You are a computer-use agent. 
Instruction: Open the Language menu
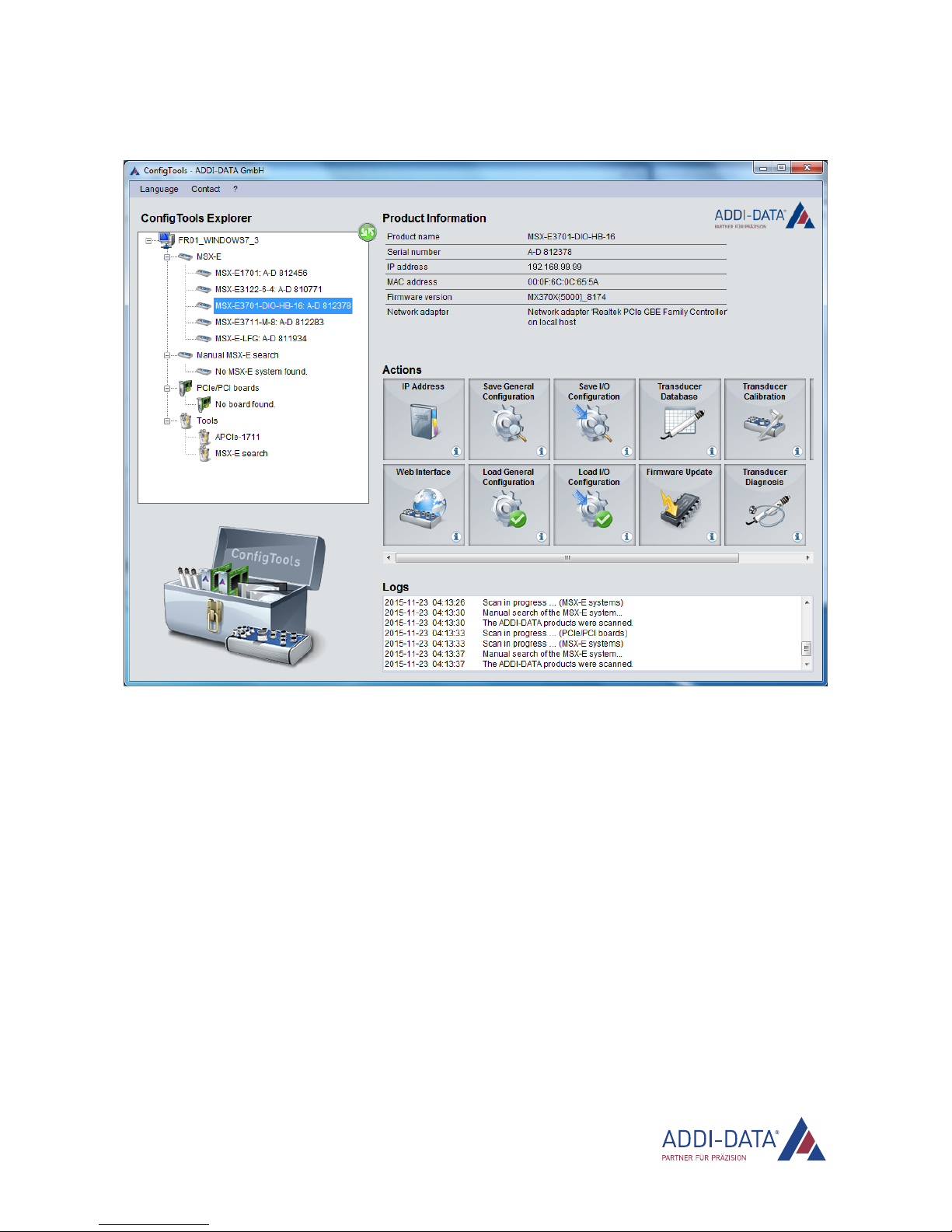pyautogui.click(x=159, y=189)
